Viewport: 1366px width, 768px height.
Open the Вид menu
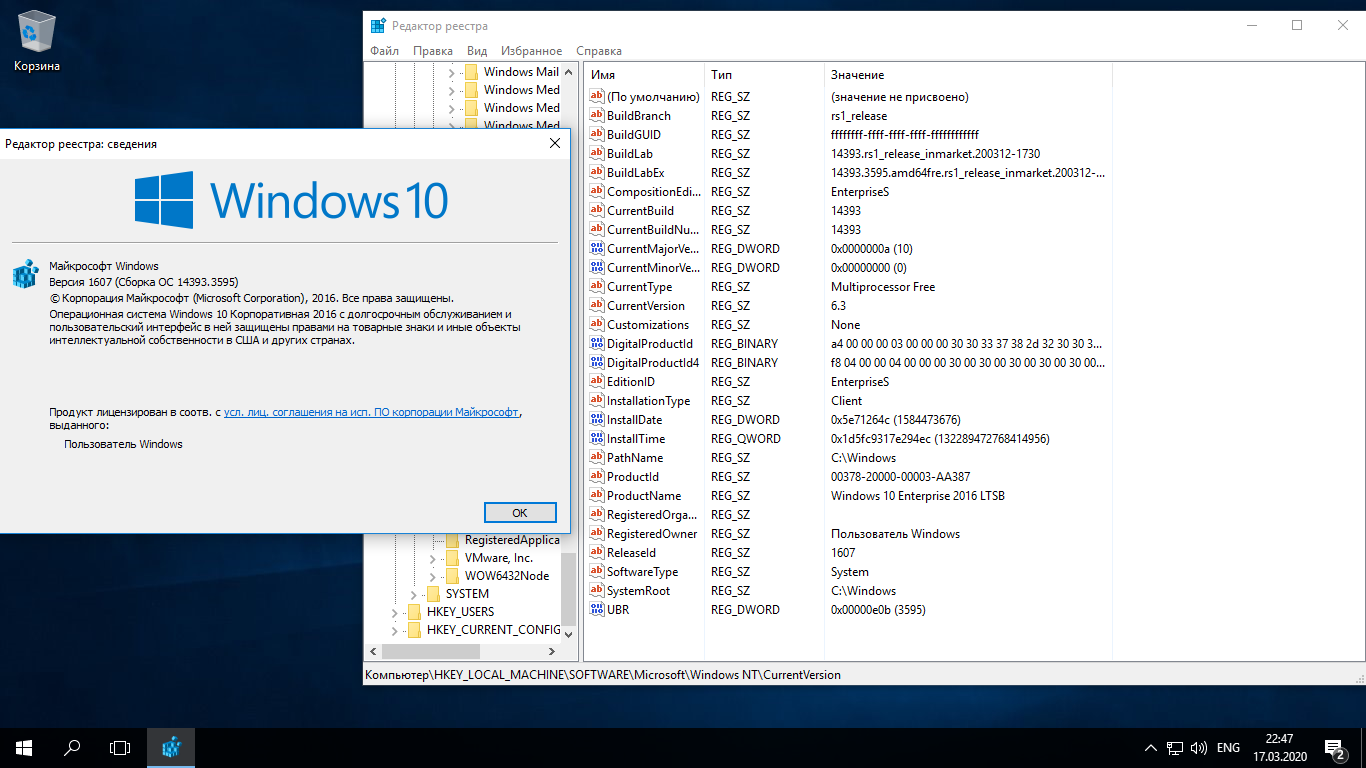tap(477, 51)
